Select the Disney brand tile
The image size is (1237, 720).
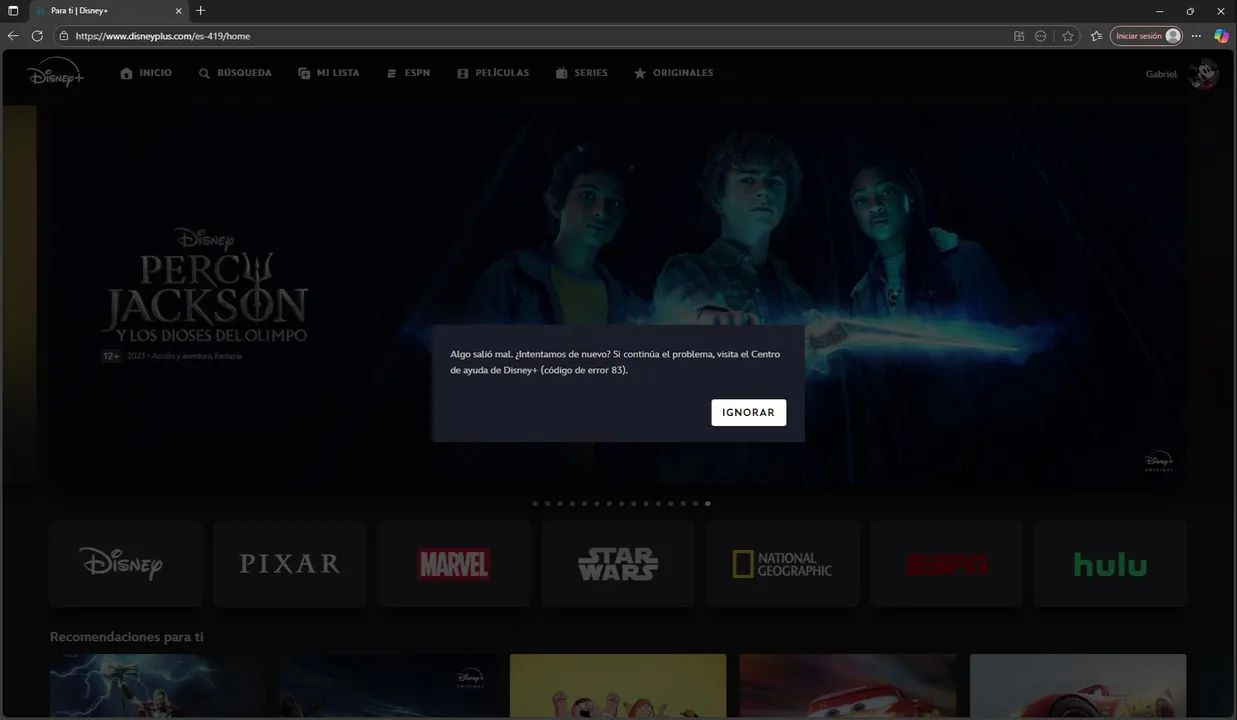pos(126,564)
